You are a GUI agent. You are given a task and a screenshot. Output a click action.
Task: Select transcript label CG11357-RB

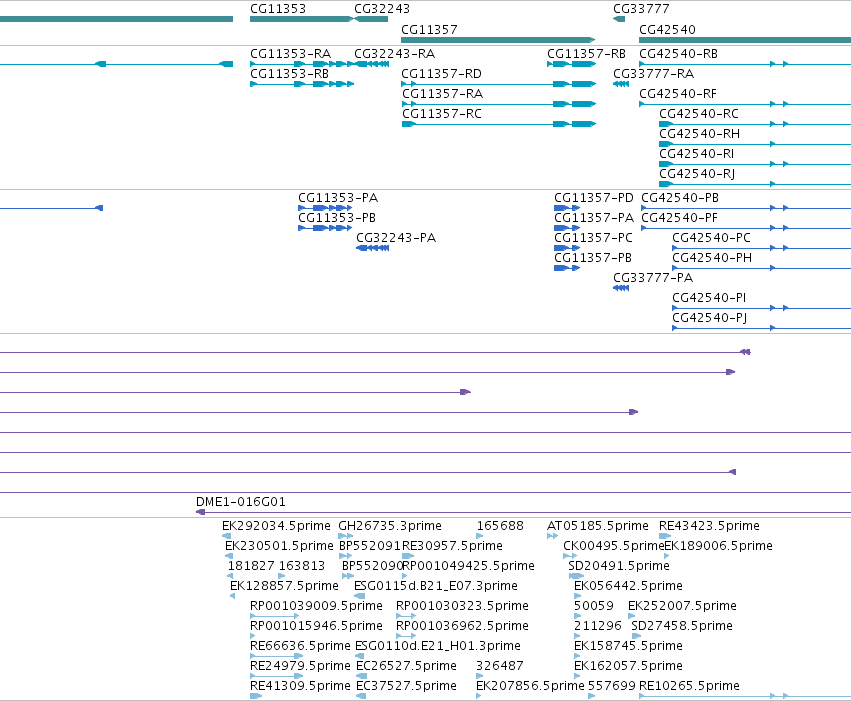point(587,54)
